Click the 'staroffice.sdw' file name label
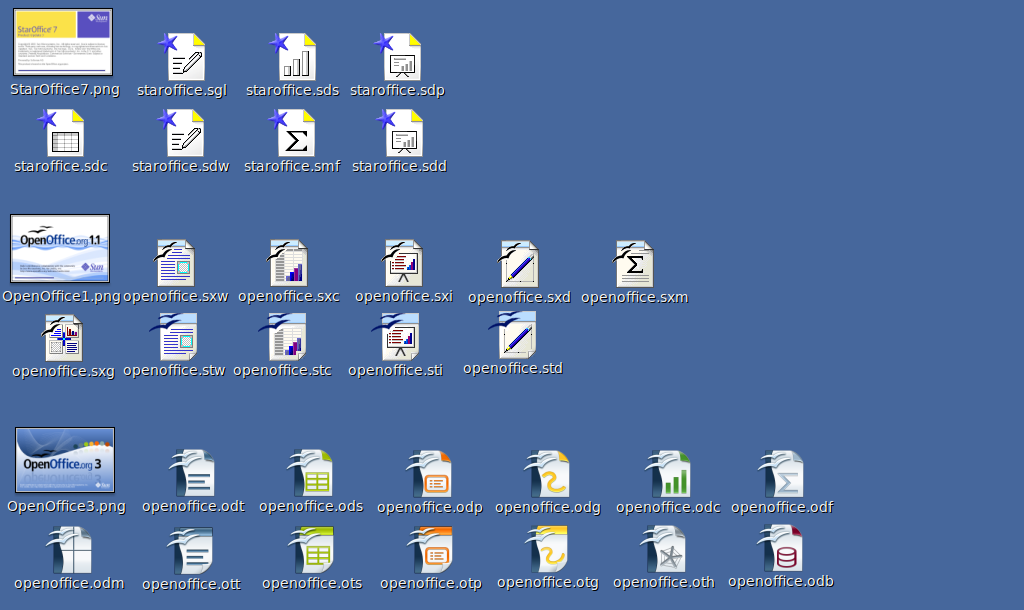 coord(181,166)
